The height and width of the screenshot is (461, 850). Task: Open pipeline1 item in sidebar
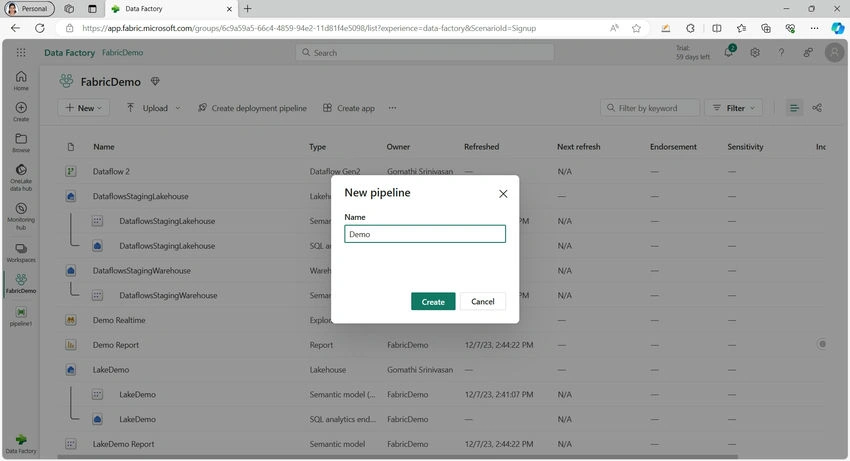coord(21,316)
